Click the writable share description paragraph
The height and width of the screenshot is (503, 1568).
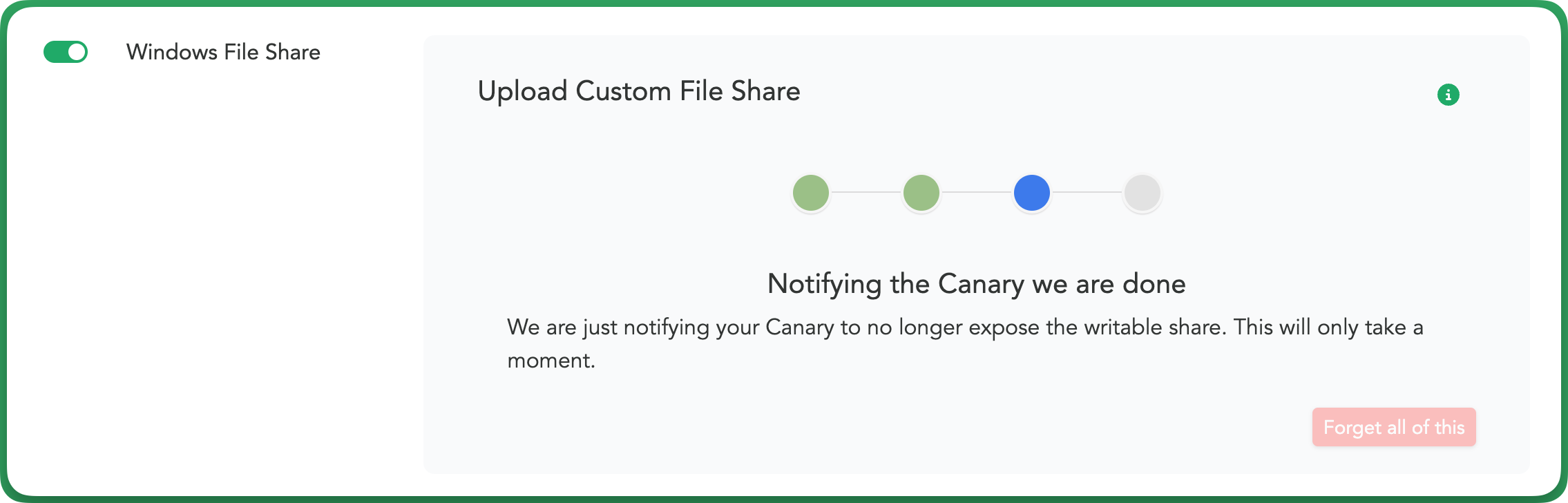pyautogui.click(x=965, y=343)
